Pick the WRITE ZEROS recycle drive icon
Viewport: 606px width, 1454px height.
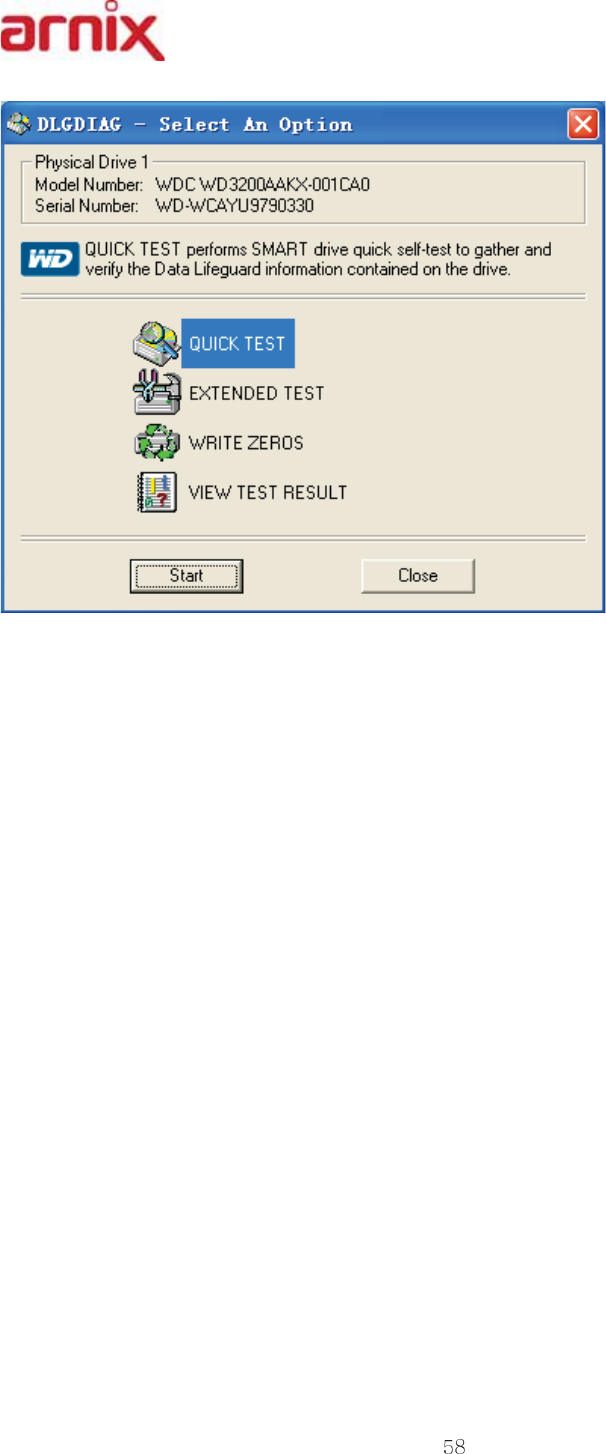click(155, 442)
